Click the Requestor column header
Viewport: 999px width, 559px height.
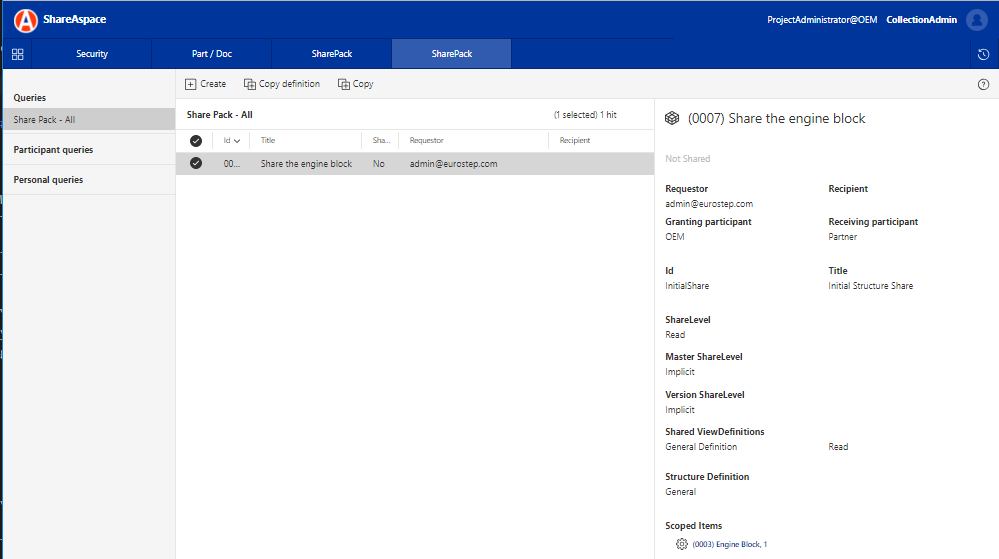coord(426,140)
